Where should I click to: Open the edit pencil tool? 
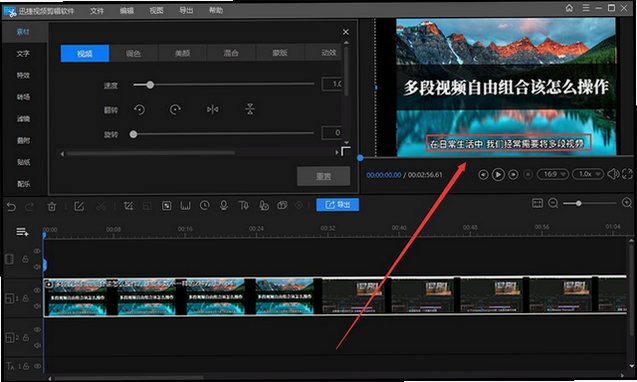point(79,206)
